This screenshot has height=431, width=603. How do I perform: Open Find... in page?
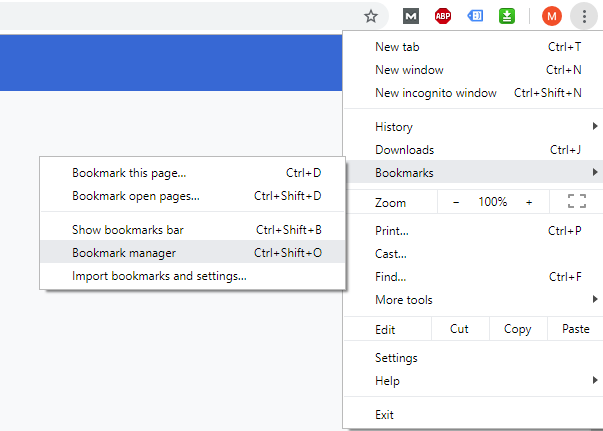point(473,277)
